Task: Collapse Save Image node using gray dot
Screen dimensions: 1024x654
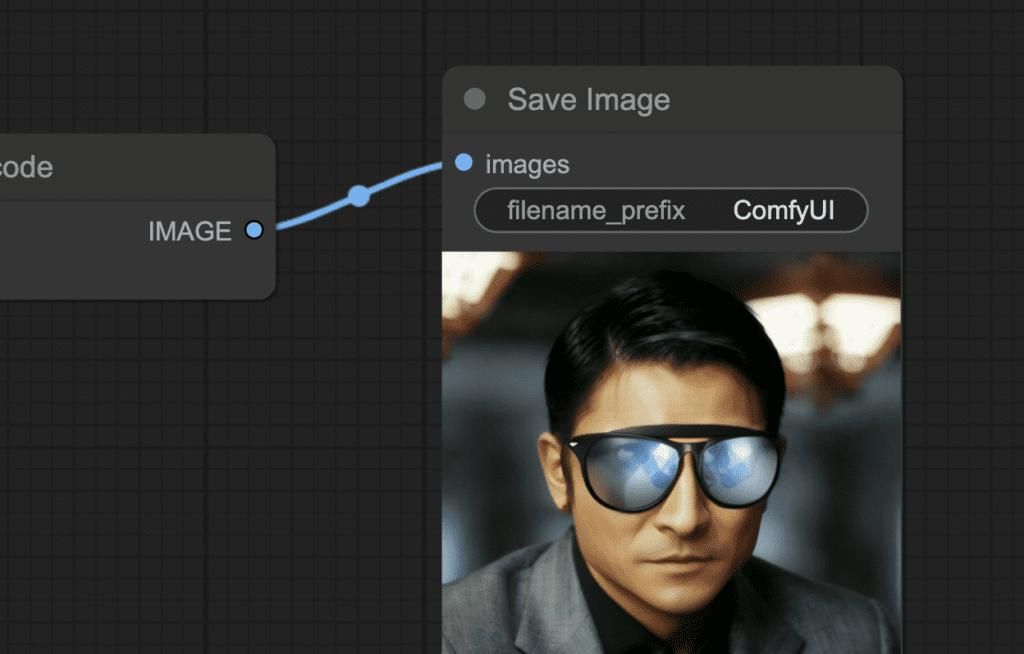Action: 475,99
